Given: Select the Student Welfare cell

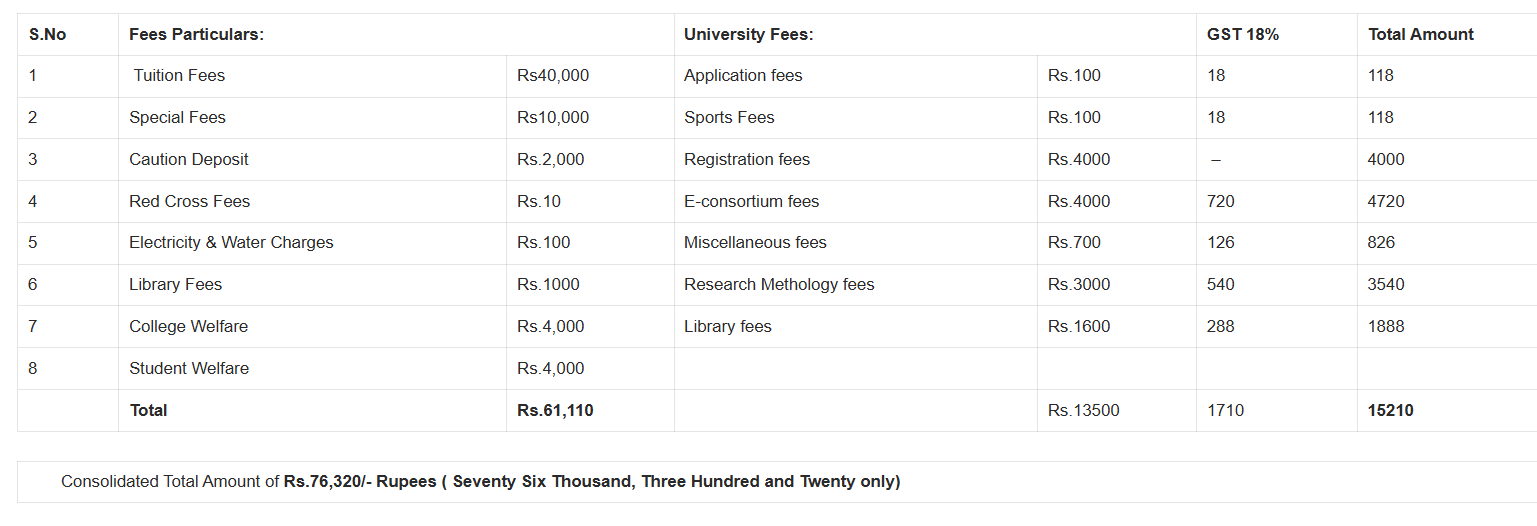Looking at the screenshot, I should [x=189, y=369].
